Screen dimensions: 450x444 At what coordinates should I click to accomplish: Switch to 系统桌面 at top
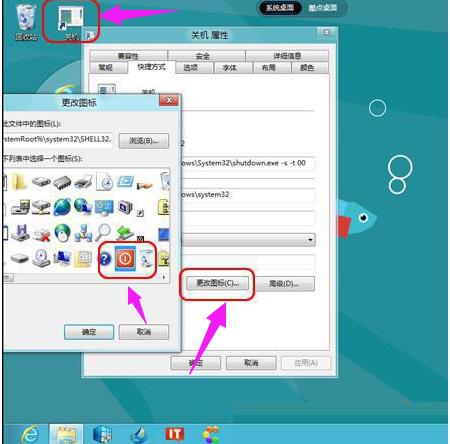point(280,7)
